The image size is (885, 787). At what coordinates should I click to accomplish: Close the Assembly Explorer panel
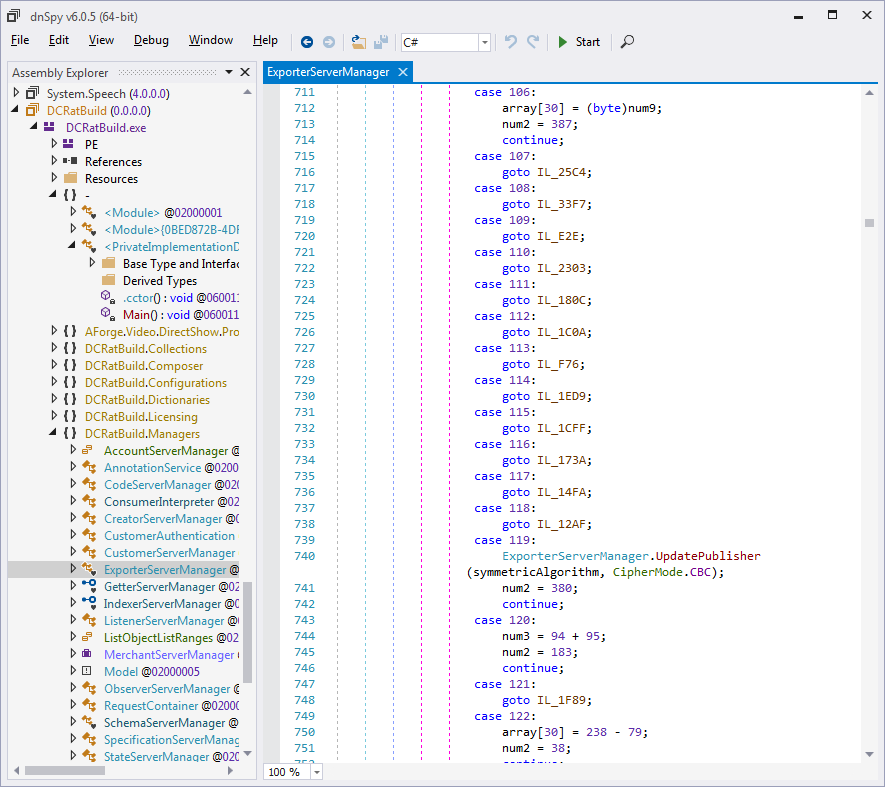[x=245, y=72]
